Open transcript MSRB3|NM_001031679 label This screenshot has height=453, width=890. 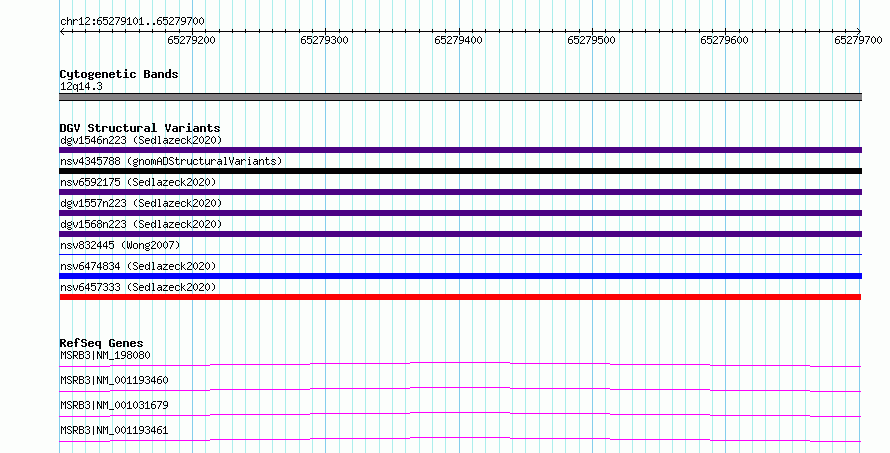coord(114,405)
